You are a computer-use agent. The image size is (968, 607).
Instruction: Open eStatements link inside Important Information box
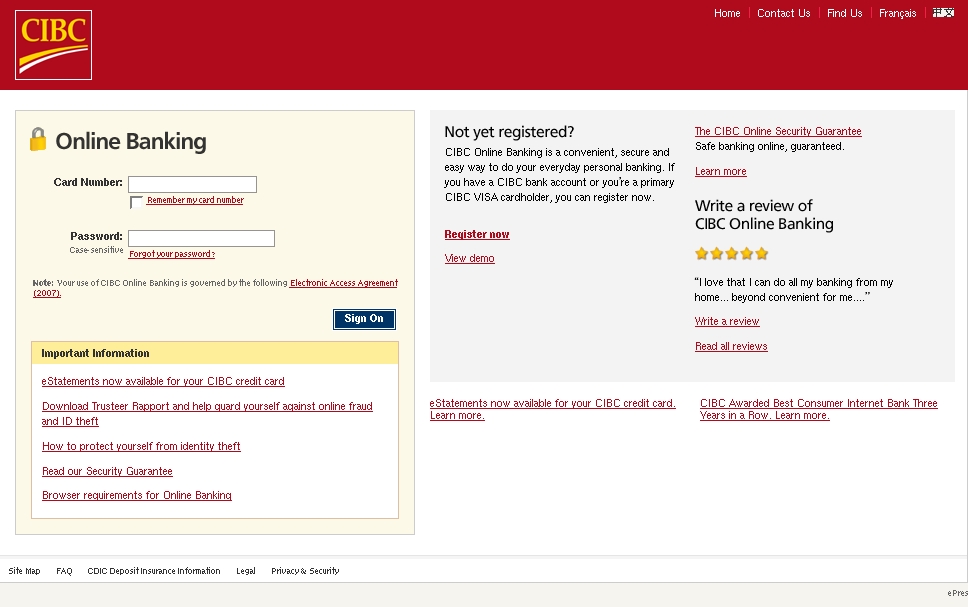(x=163, y=381)
